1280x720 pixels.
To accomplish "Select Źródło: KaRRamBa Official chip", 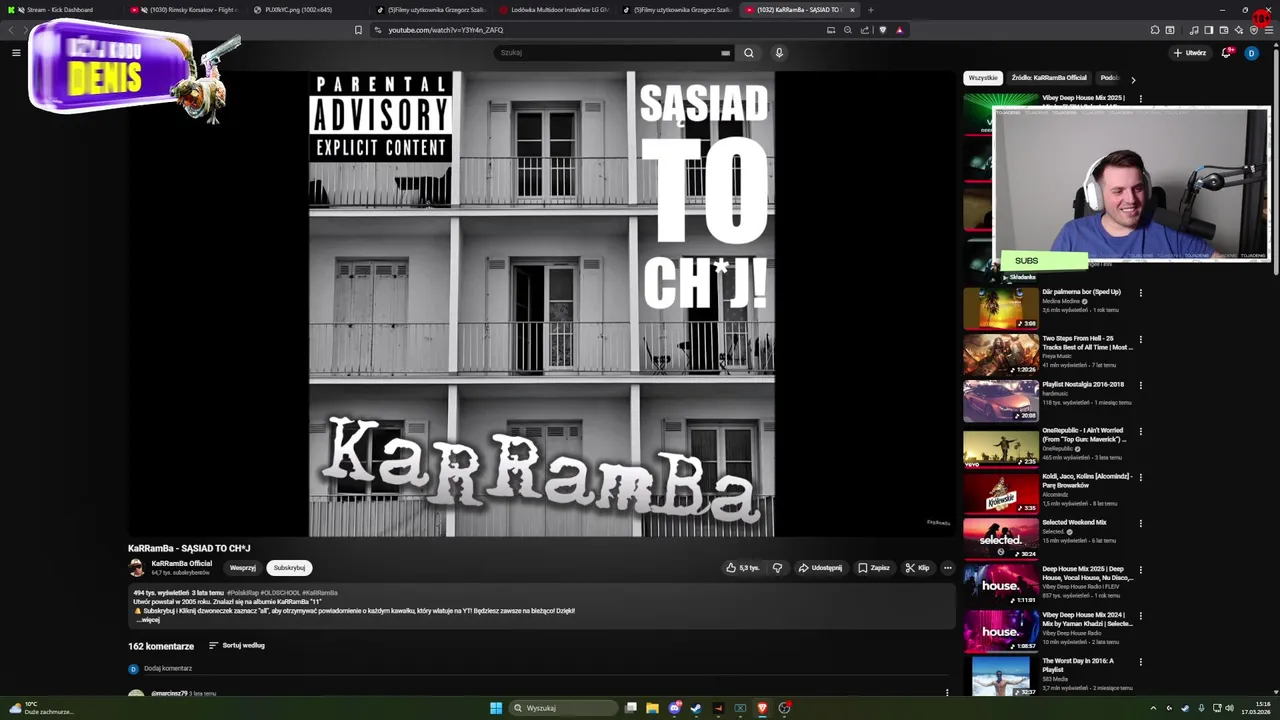I will coord(1049,78).
